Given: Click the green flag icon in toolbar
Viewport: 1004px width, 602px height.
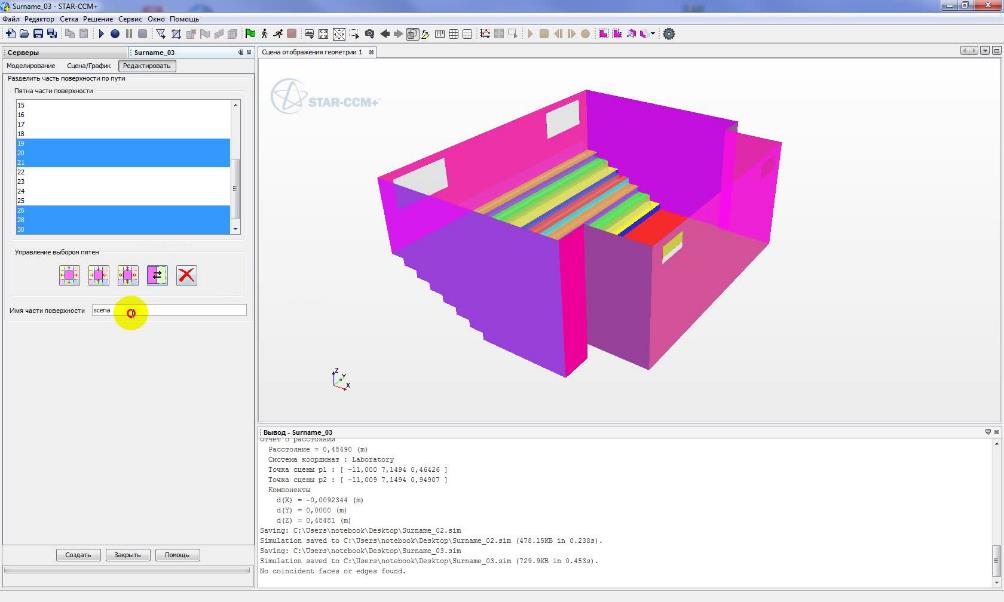Looking at the screenshot, I should pos(249,33).
